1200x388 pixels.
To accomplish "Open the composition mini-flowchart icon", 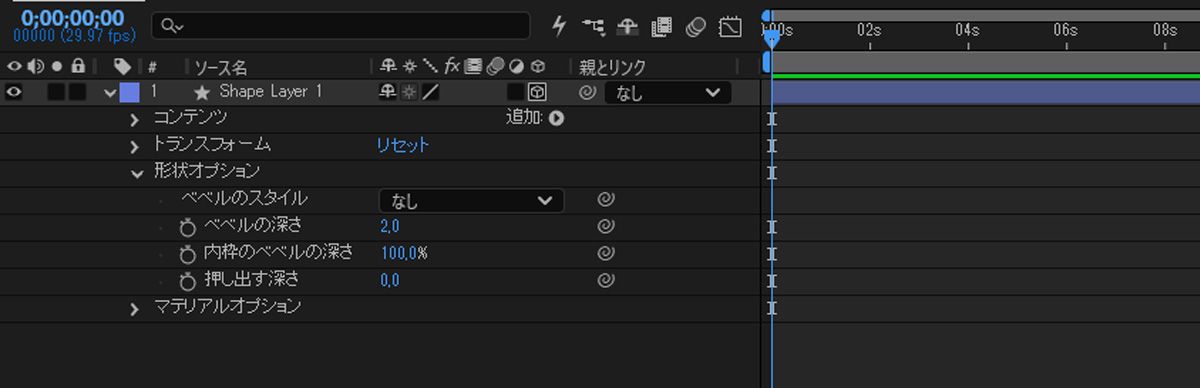I will pyautogui.click(x=593, y=27).
